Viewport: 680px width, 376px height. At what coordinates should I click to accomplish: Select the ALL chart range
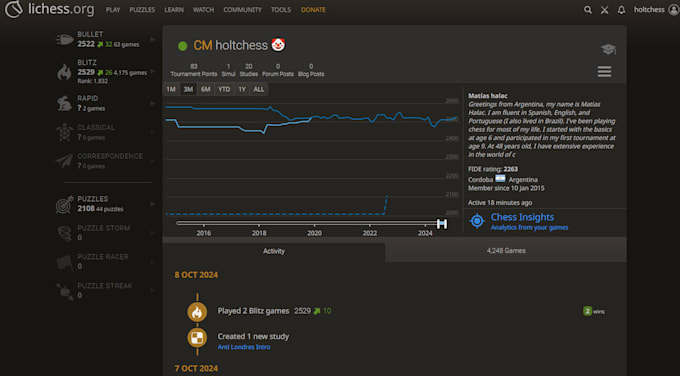tap(259, 89)
